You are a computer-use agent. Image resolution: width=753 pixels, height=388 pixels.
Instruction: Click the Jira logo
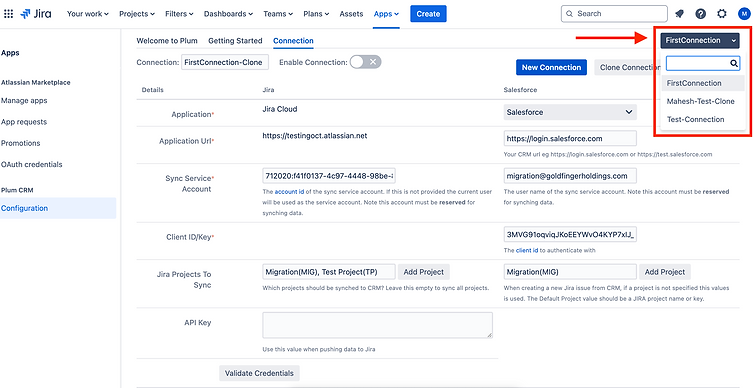coord(36,14)
